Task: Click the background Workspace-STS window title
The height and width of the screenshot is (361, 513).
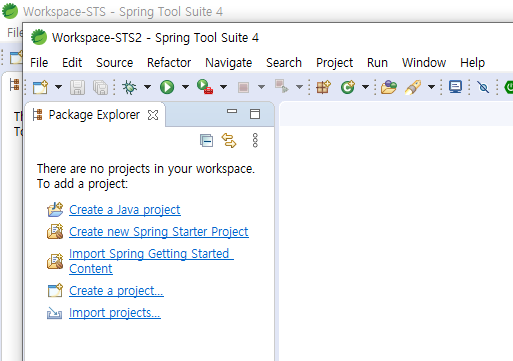Action: pos(123,12)
